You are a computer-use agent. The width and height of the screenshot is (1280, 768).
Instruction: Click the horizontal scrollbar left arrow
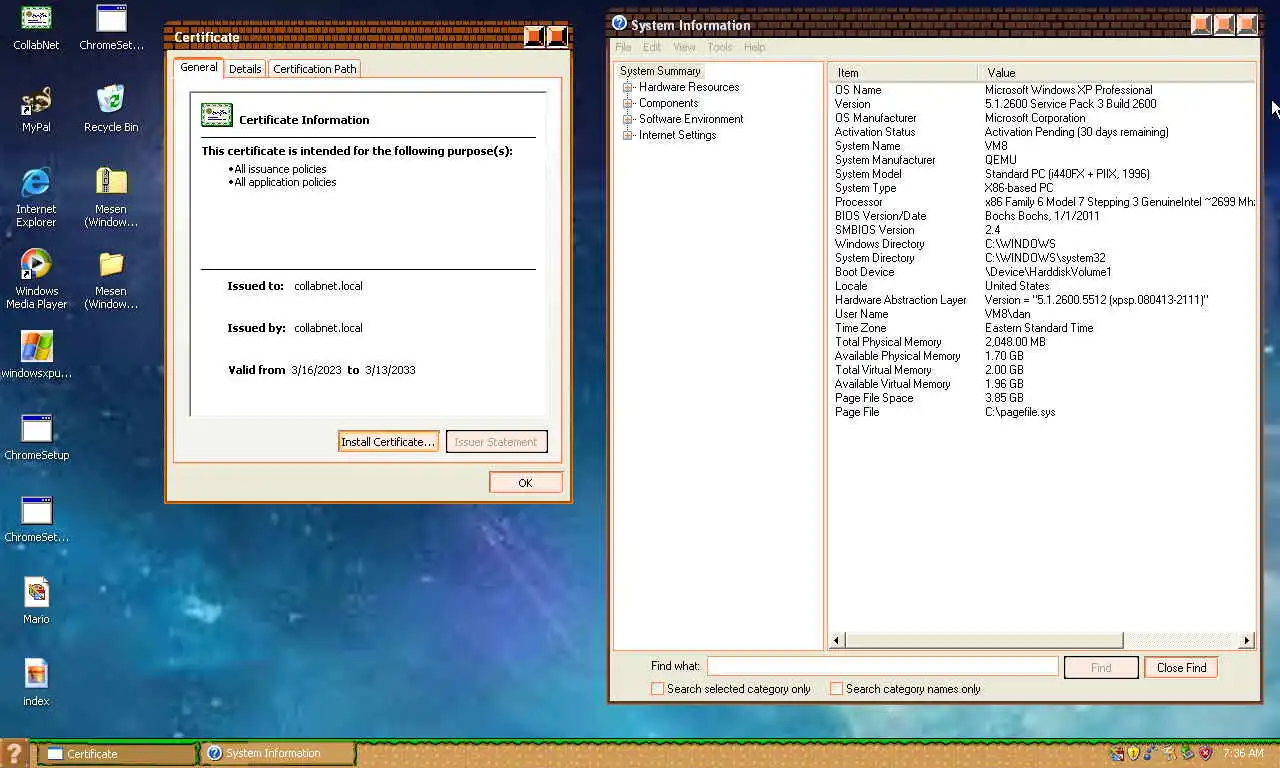(x=838, y=640)
